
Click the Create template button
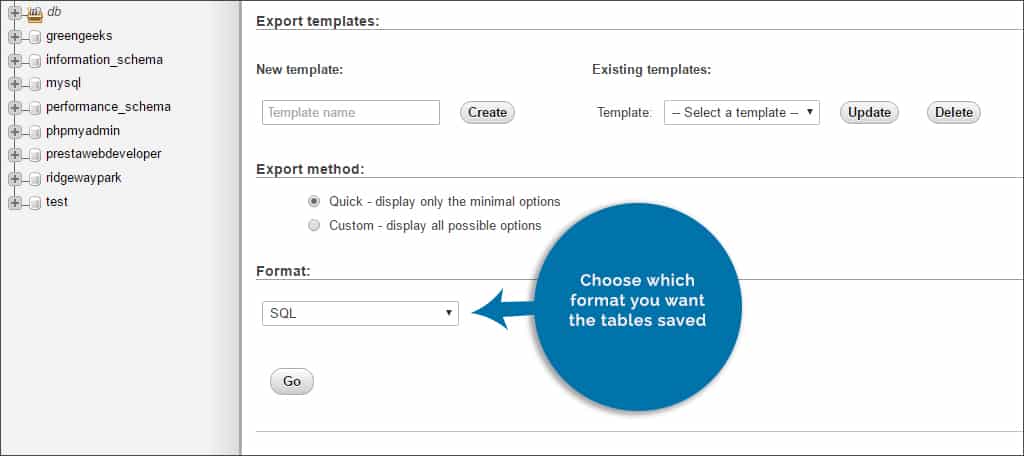pos(487,112)
